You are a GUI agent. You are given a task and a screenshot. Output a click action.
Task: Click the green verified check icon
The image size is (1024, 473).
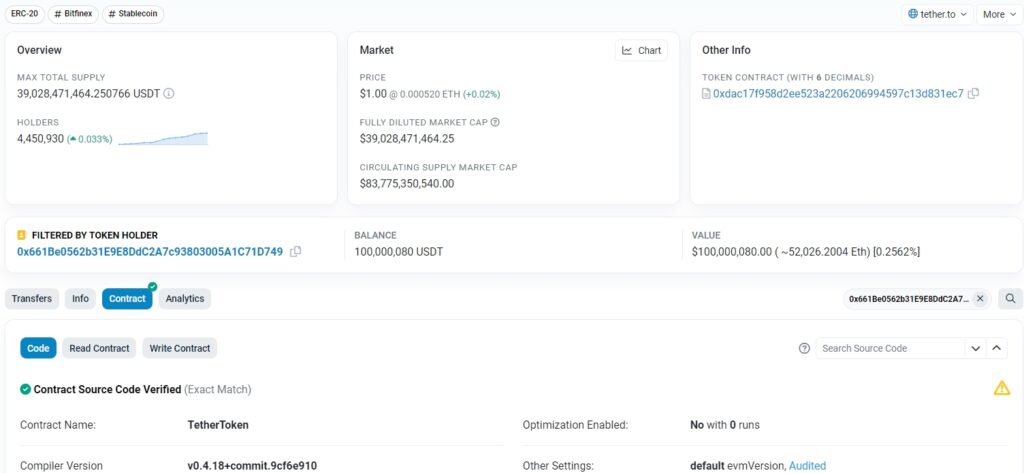coord(25,389)
